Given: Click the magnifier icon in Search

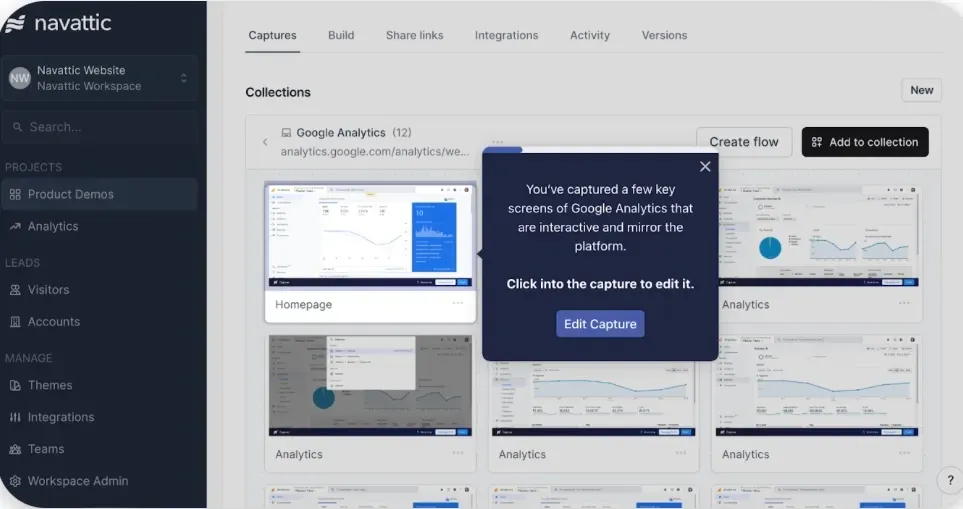Looking at the screenshot, I should click(x=17, y=127).
